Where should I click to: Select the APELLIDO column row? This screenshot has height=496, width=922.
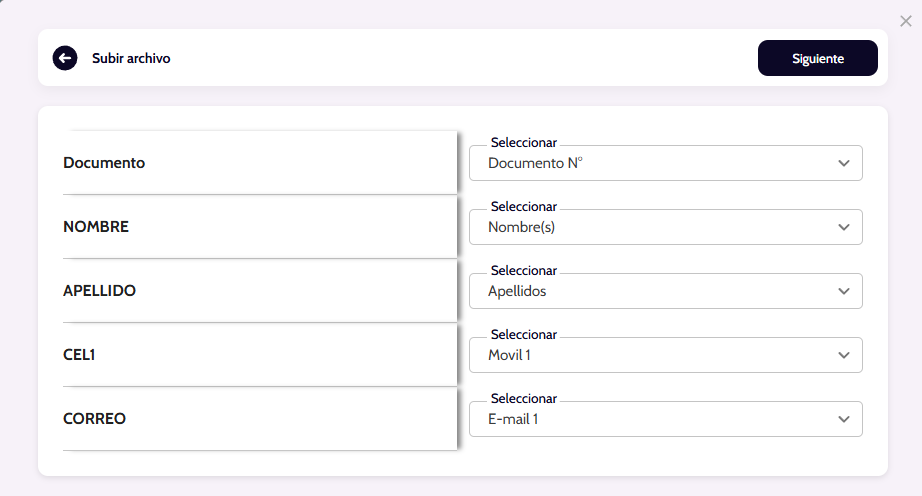point(259,290)
